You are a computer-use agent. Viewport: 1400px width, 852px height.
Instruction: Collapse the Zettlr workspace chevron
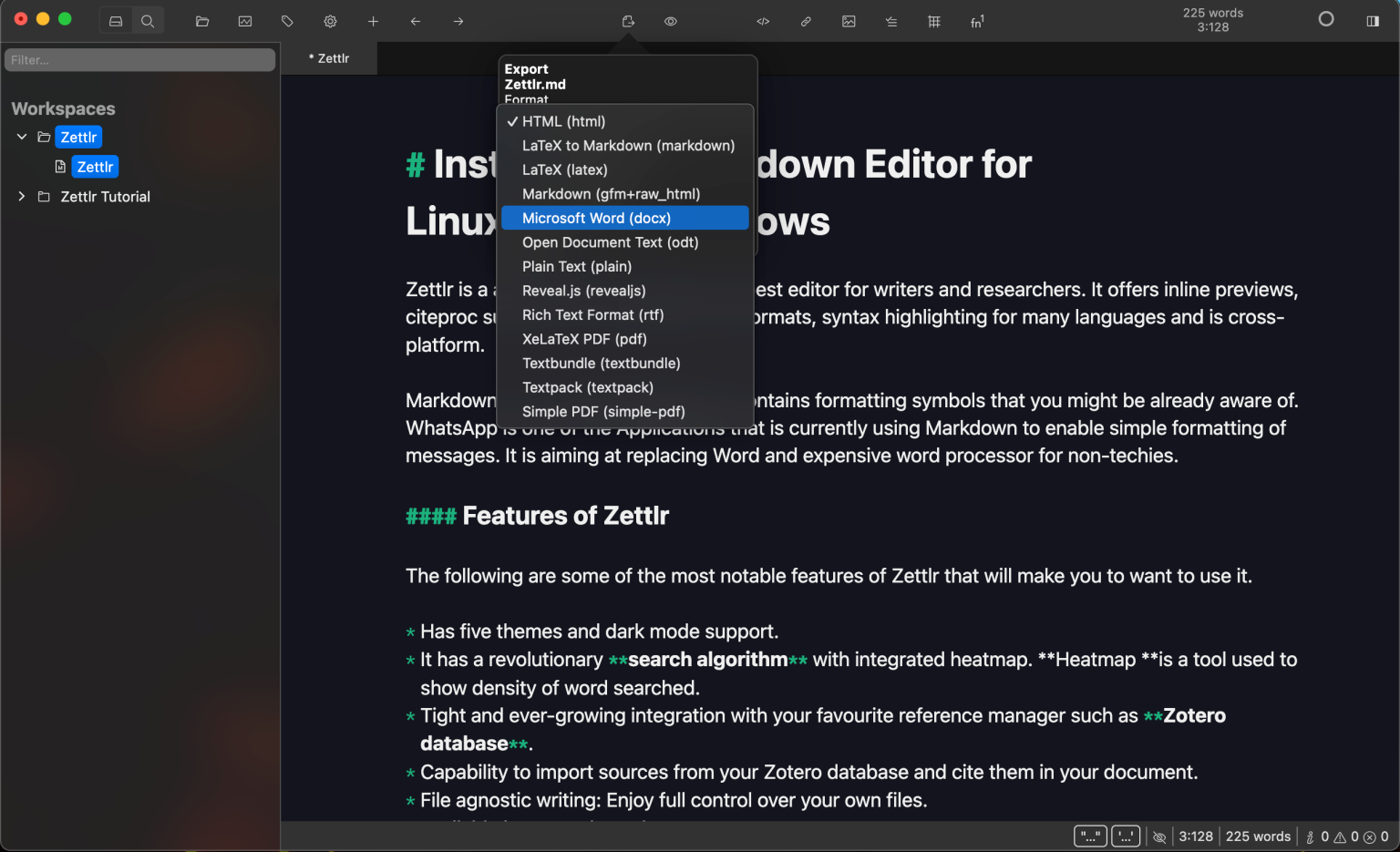[x=20, y=137]
